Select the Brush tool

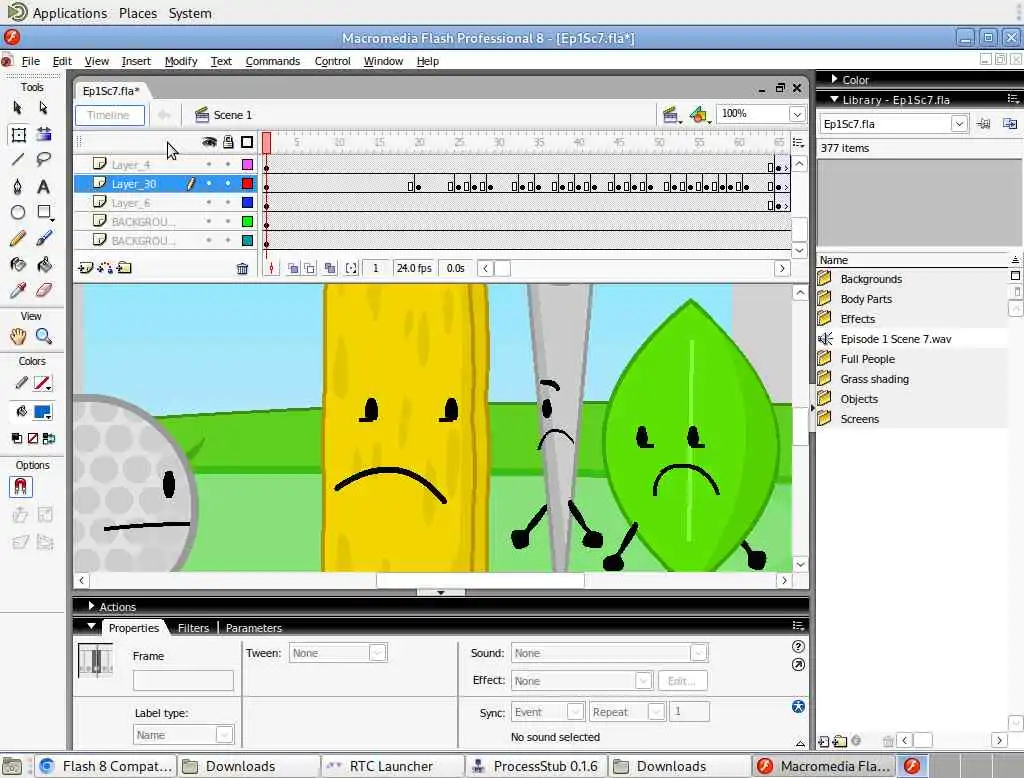[44, 238]
